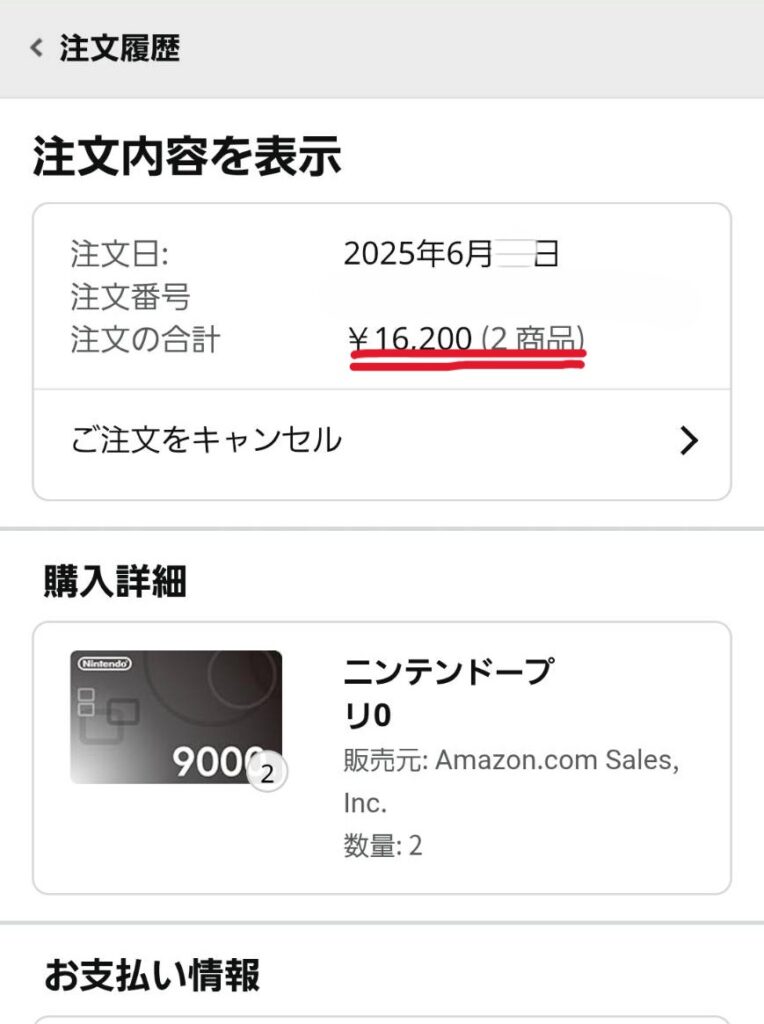Click the Nintendo logo on the card image
The height and width of the screenshot is (1024, 764).
click(x=104, y=664)
